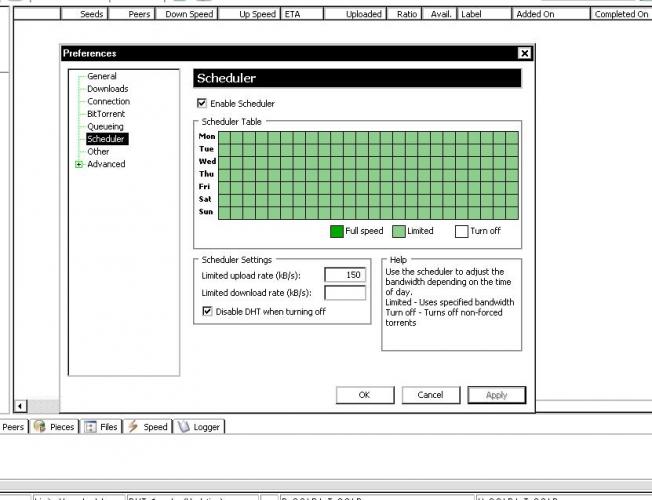
Task: Sort by Down Speed column
Action: pos(187,14)
